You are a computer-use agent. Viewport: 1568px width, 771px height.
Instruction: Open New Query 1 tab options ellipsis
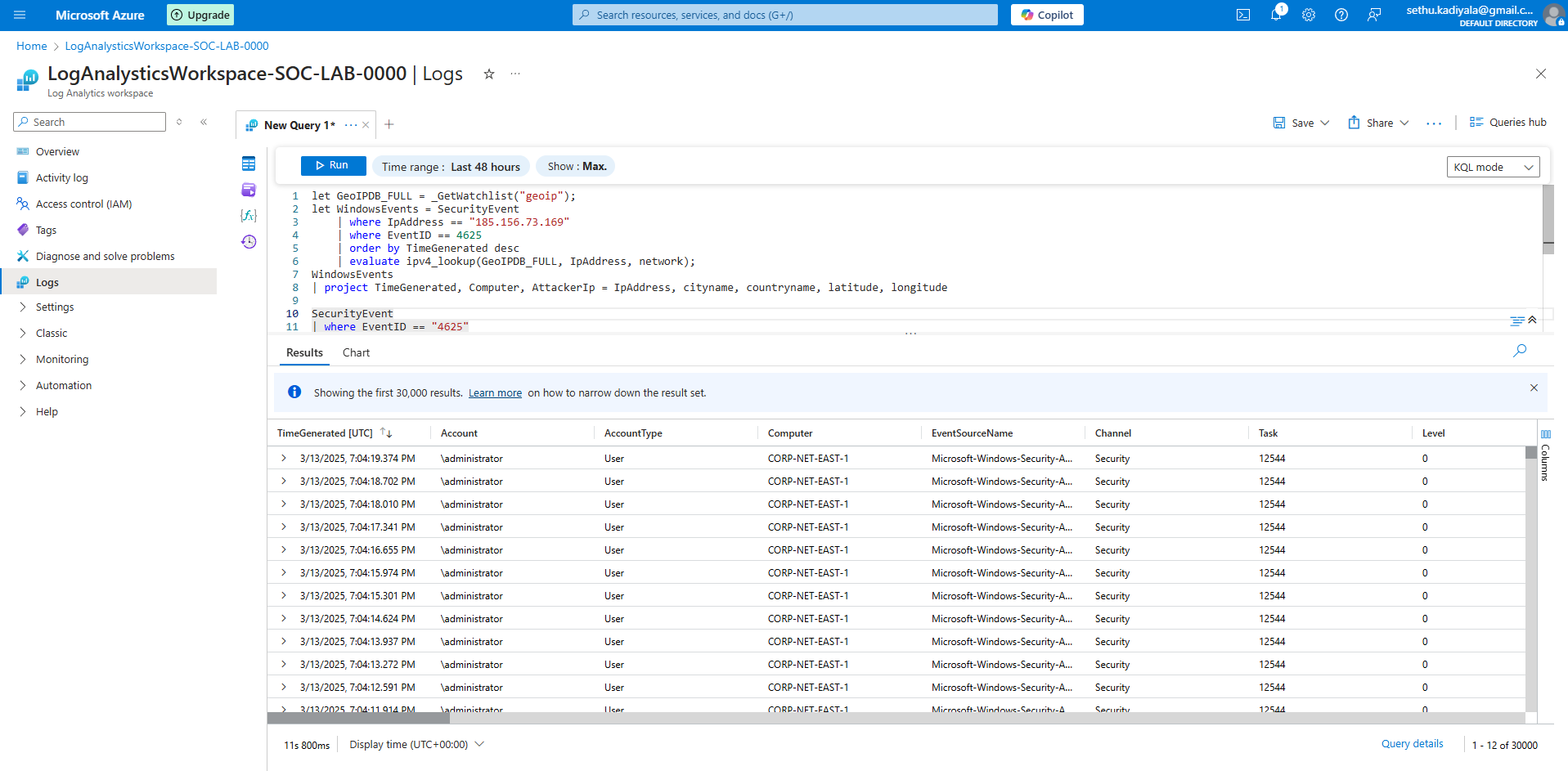pos(351,125)
